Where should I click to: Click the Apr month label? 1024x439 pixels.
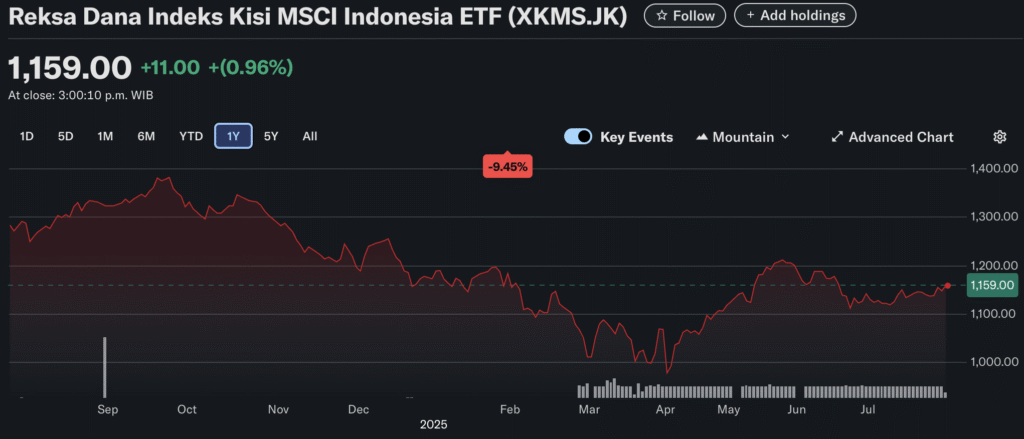click(665, 410)
